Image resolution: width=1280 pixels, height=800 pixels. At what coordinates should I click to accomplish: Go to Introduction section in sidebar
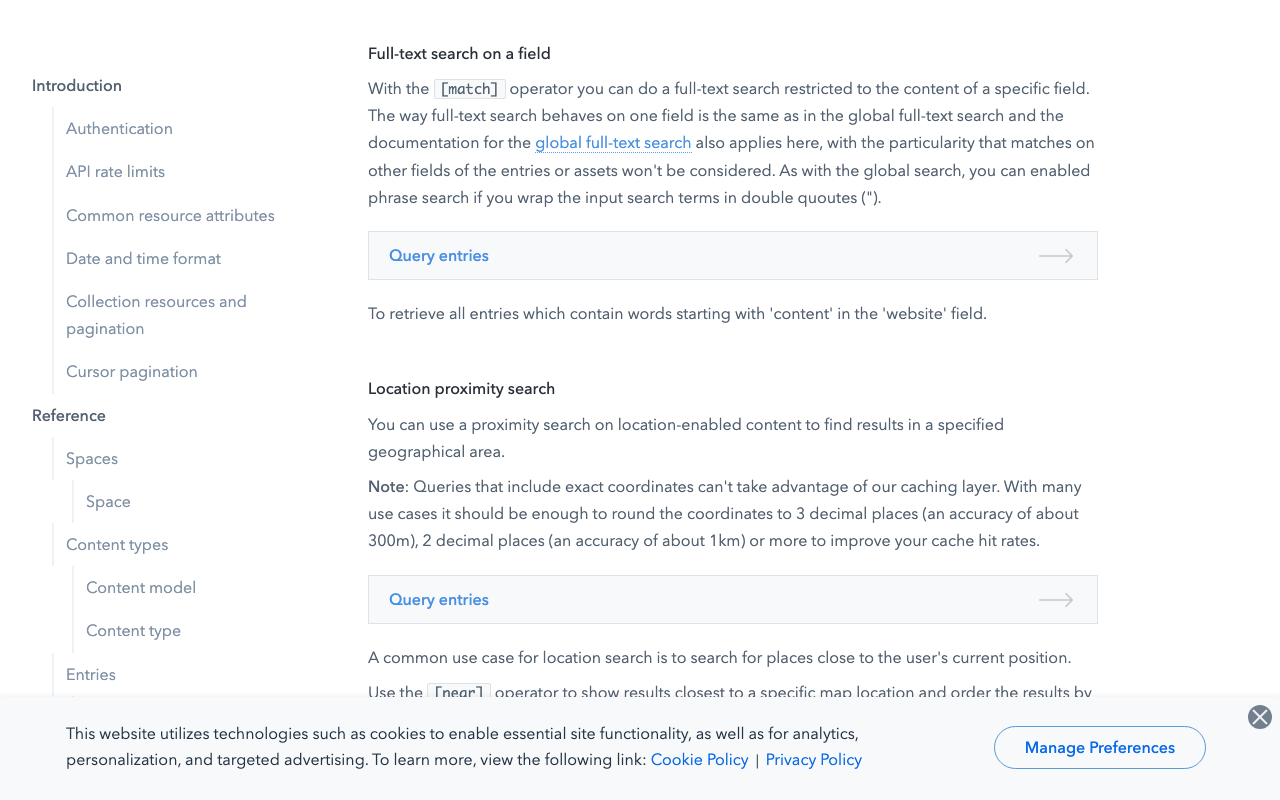click(77, 86)
